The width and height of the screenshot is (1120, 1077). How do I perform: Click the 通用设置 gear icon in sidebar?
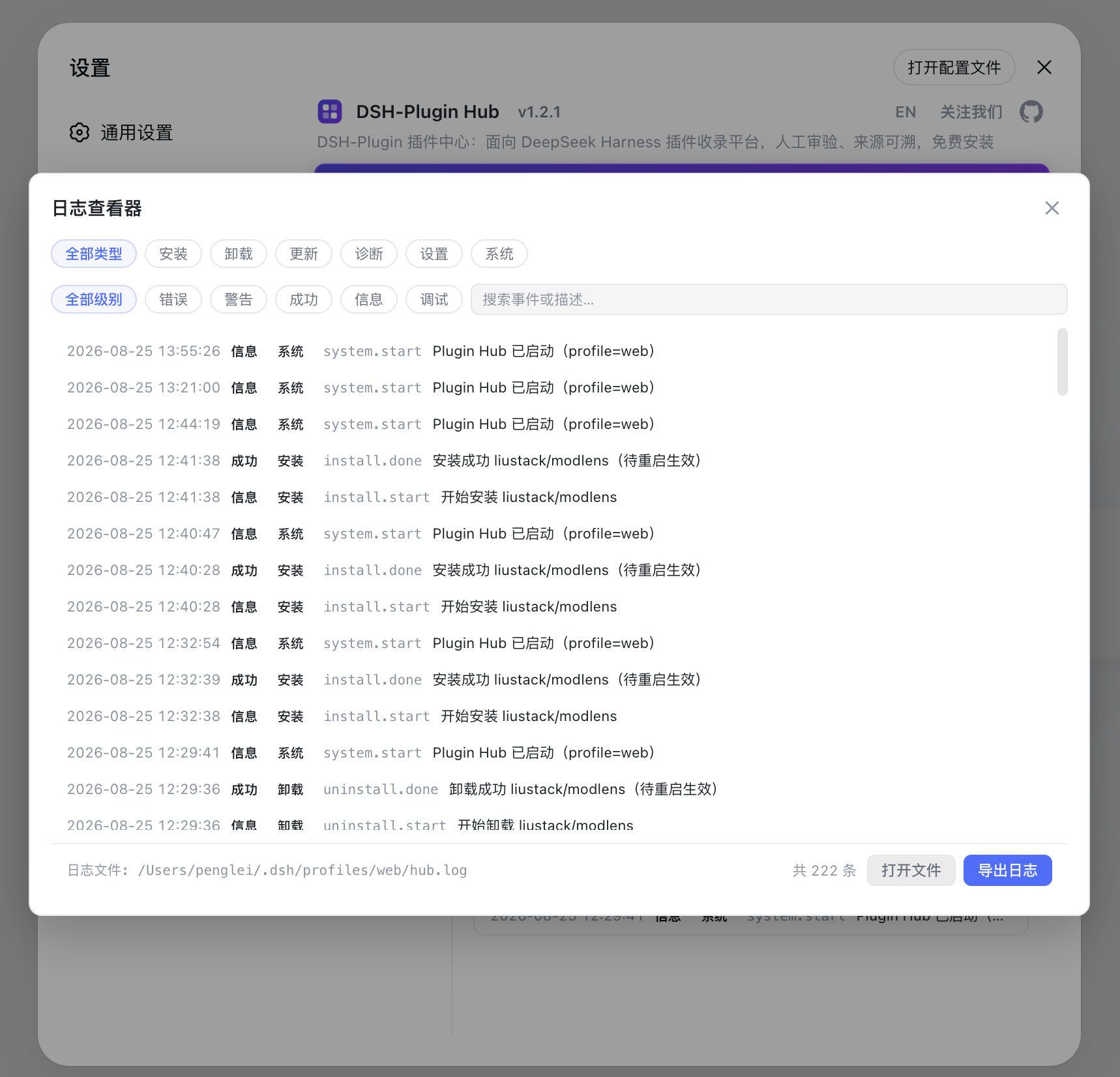pyautogui.click(x=80, y=132)
